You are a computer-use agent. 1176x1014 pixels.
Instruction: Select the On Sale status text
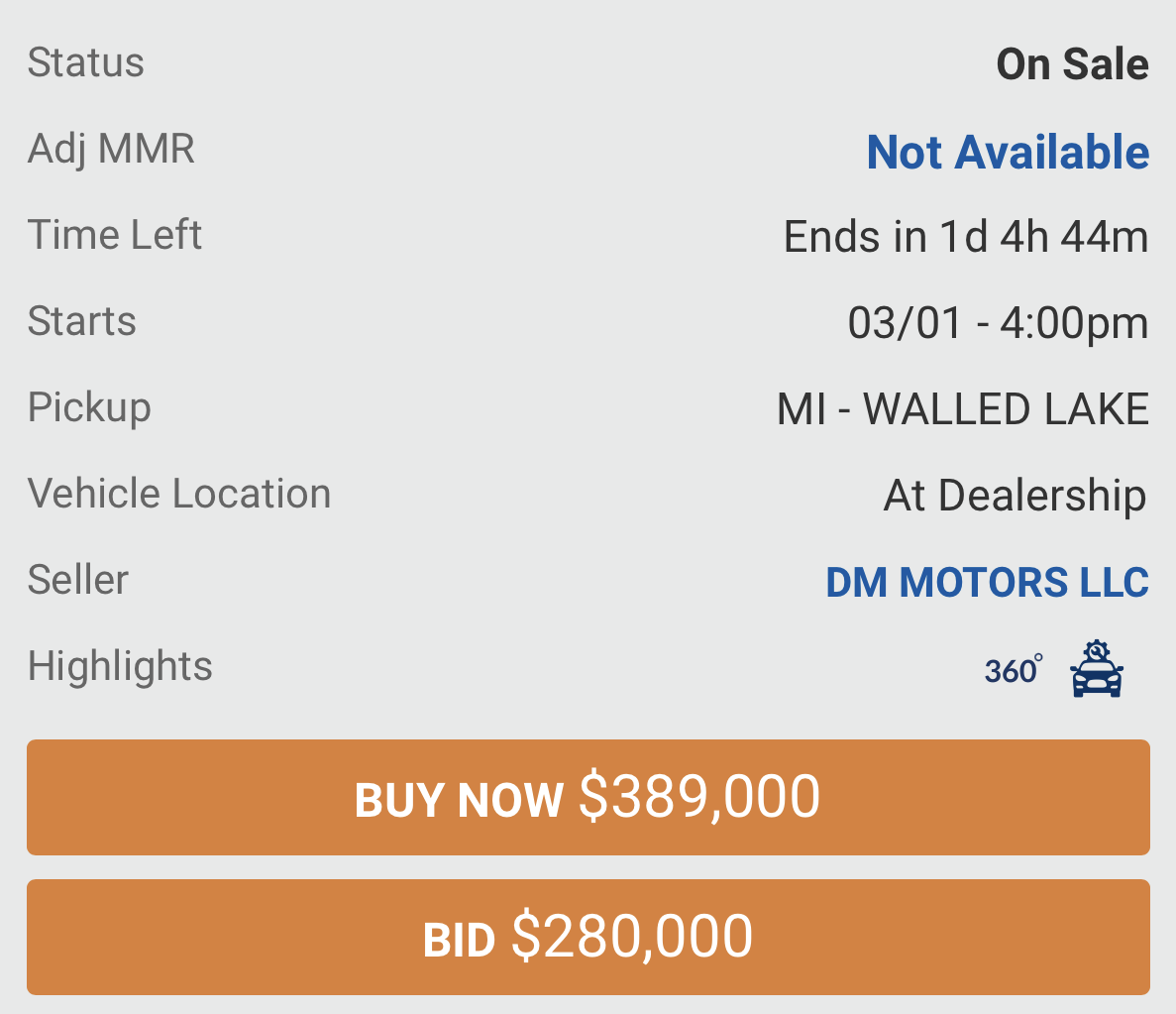[1072, 64]
